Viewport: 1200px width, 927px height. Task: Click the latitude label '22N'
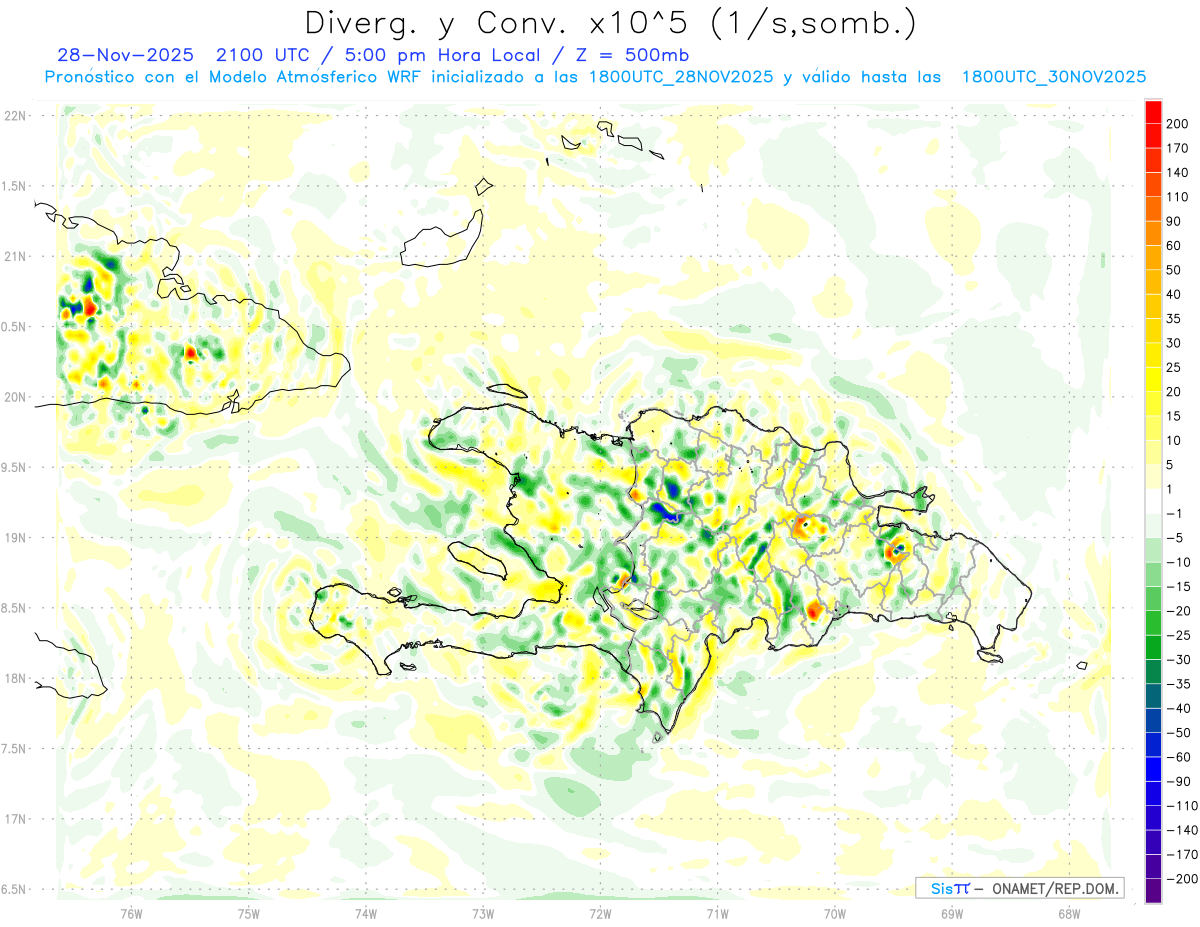point(14,115)
